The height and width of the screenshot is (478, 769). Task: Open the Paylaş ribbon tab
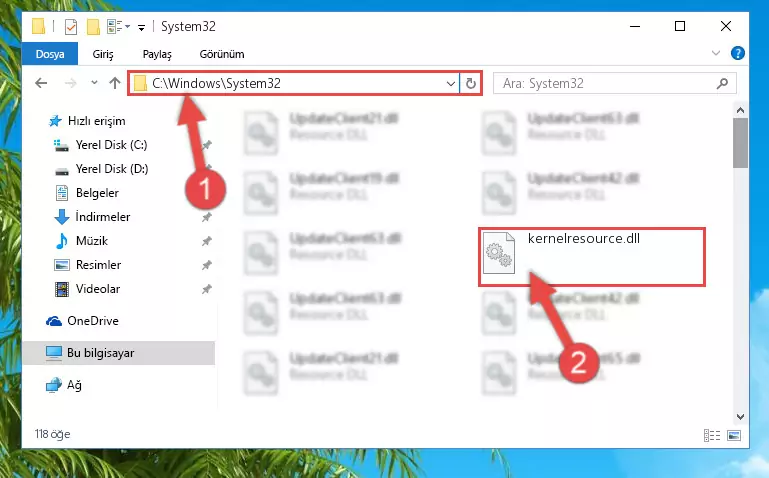point(157,54)
